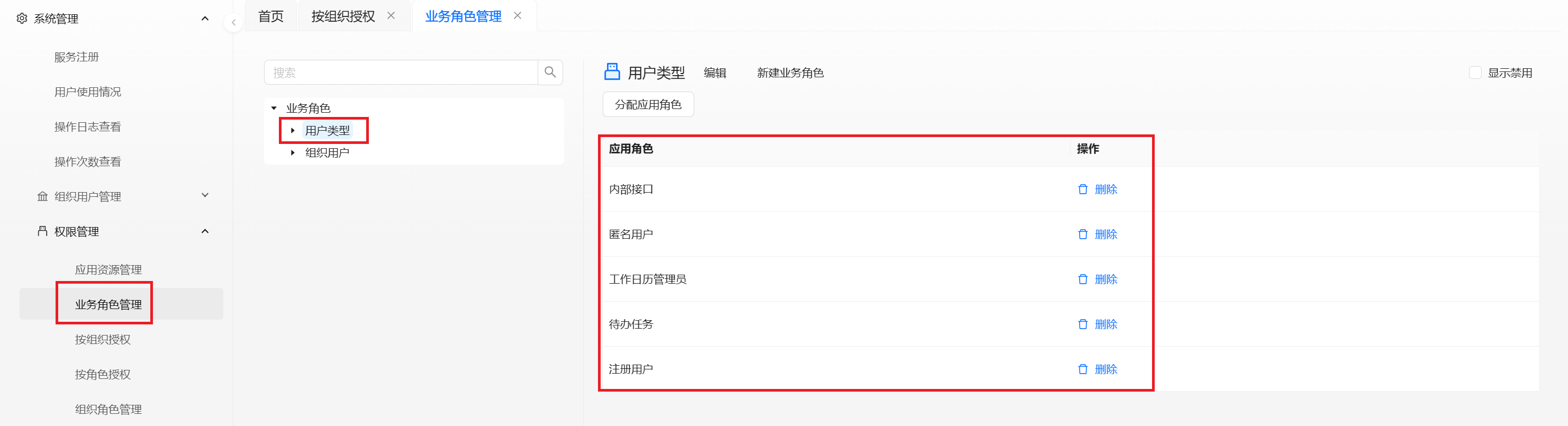
Task: Collapse the sidebar with arrow icon
Action: [x=233, y=23]
